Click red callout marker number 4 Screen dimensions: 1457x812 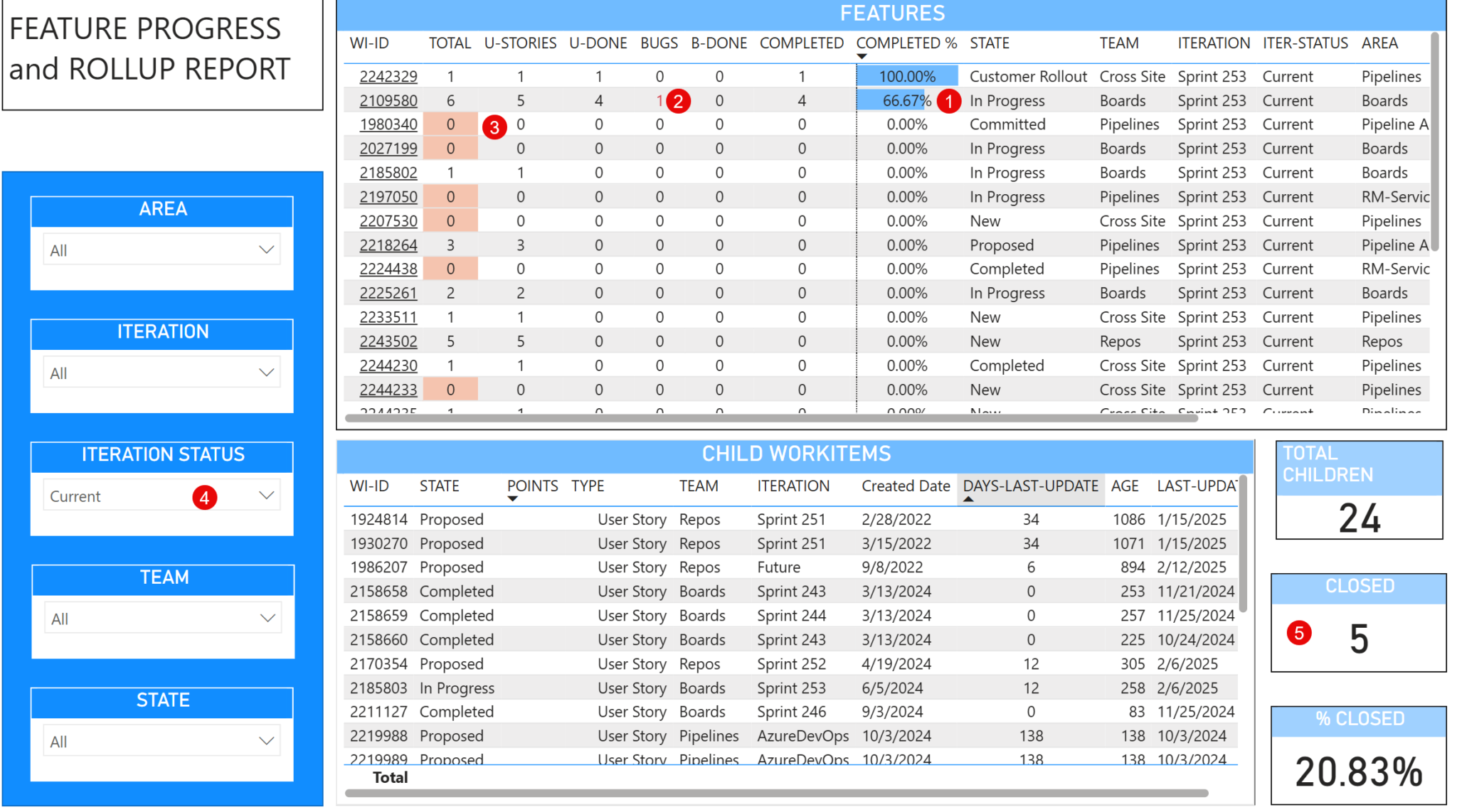pos(205,497)
